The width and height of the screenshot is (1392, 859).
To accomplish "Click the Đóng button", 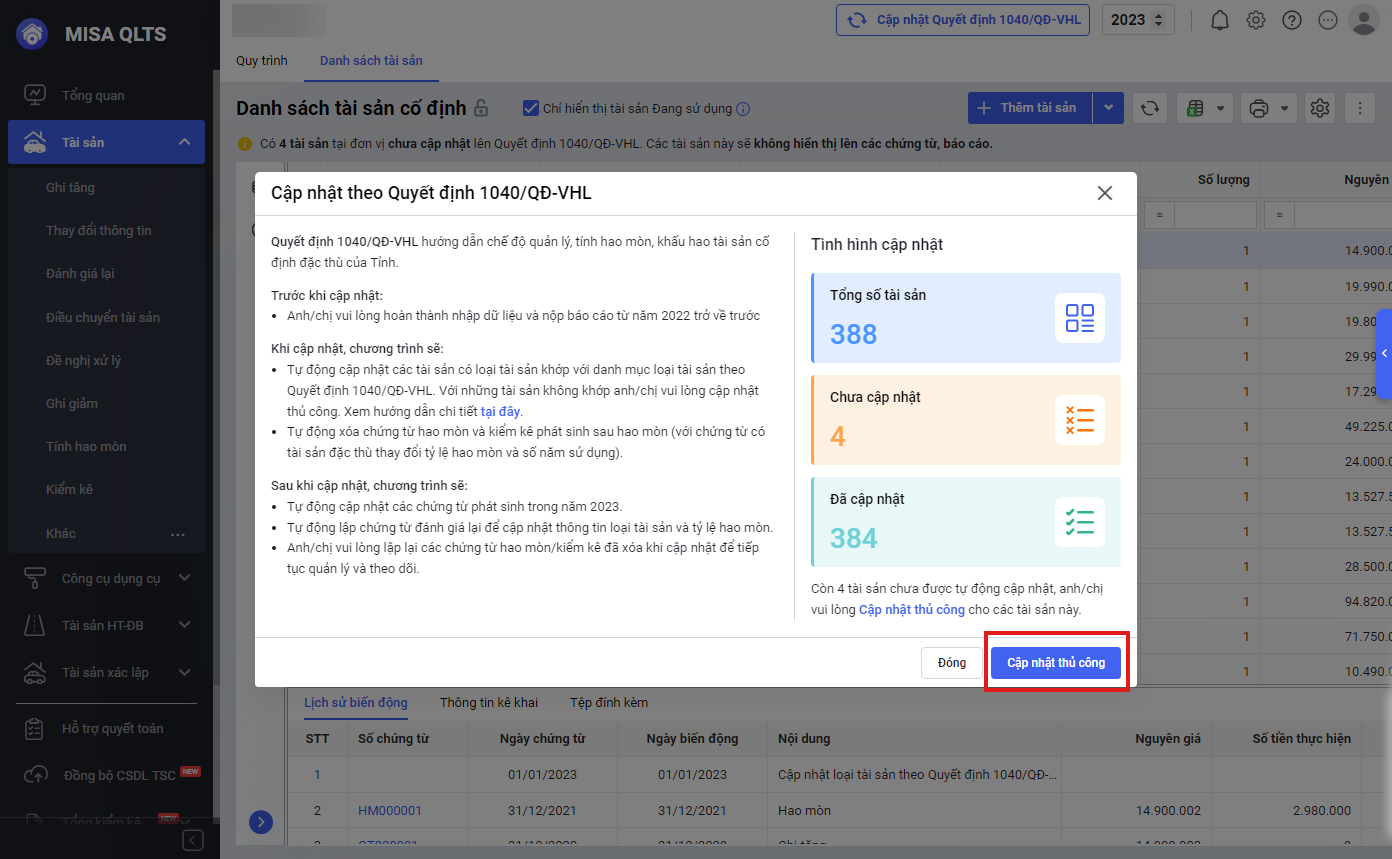I will [952, 663].
